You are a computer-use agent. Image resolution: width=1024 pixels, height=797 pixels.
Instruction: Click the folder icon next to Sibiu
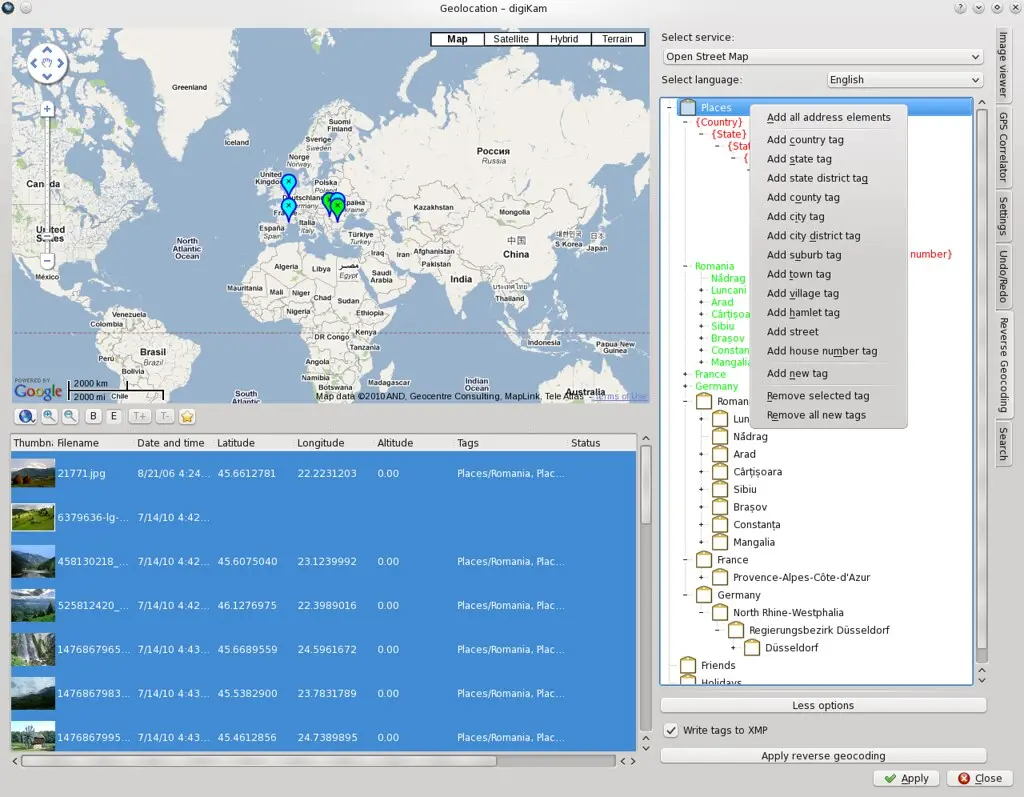[720, 489]
